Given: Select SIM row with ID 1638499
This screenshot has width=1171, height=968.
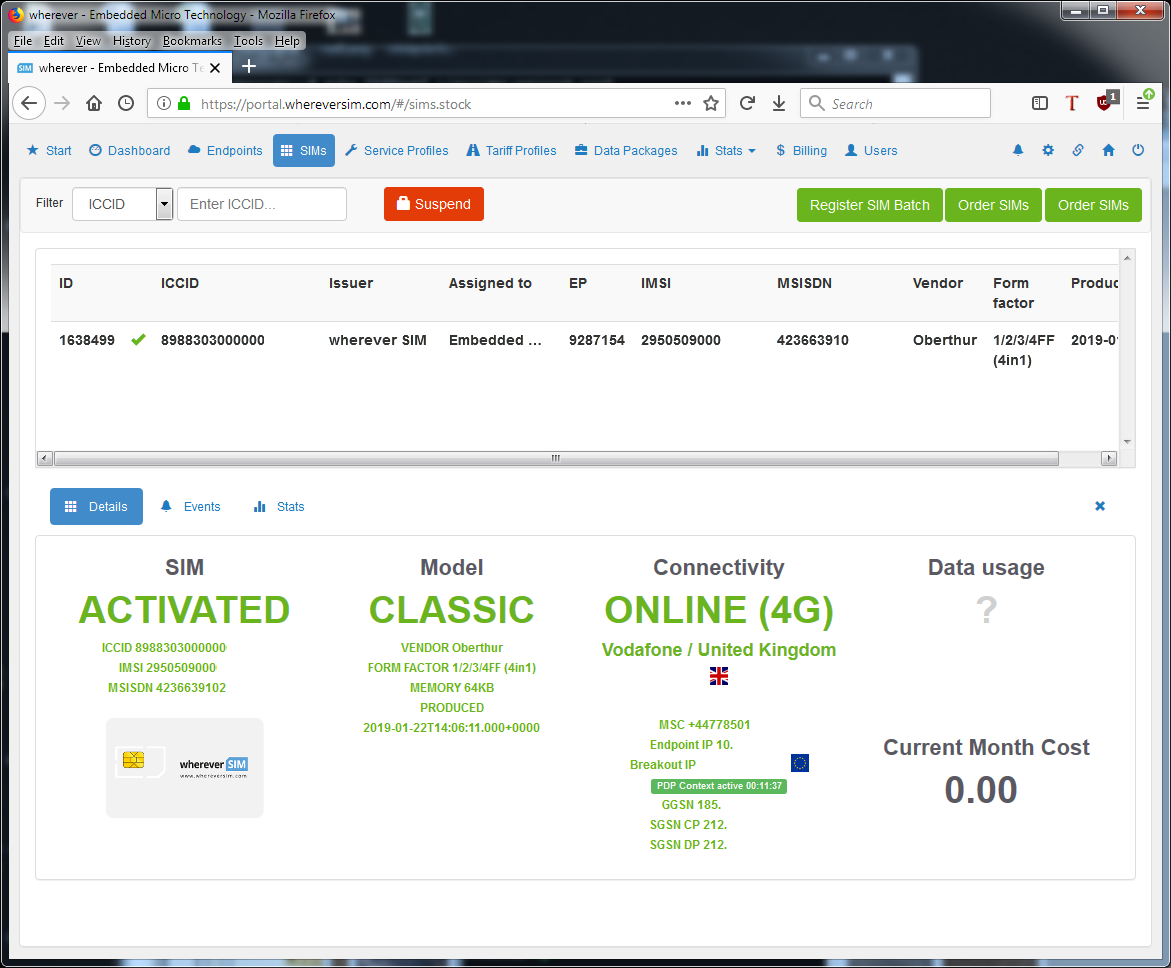Looking at the screenshot, I should click(x=584, y=350).
